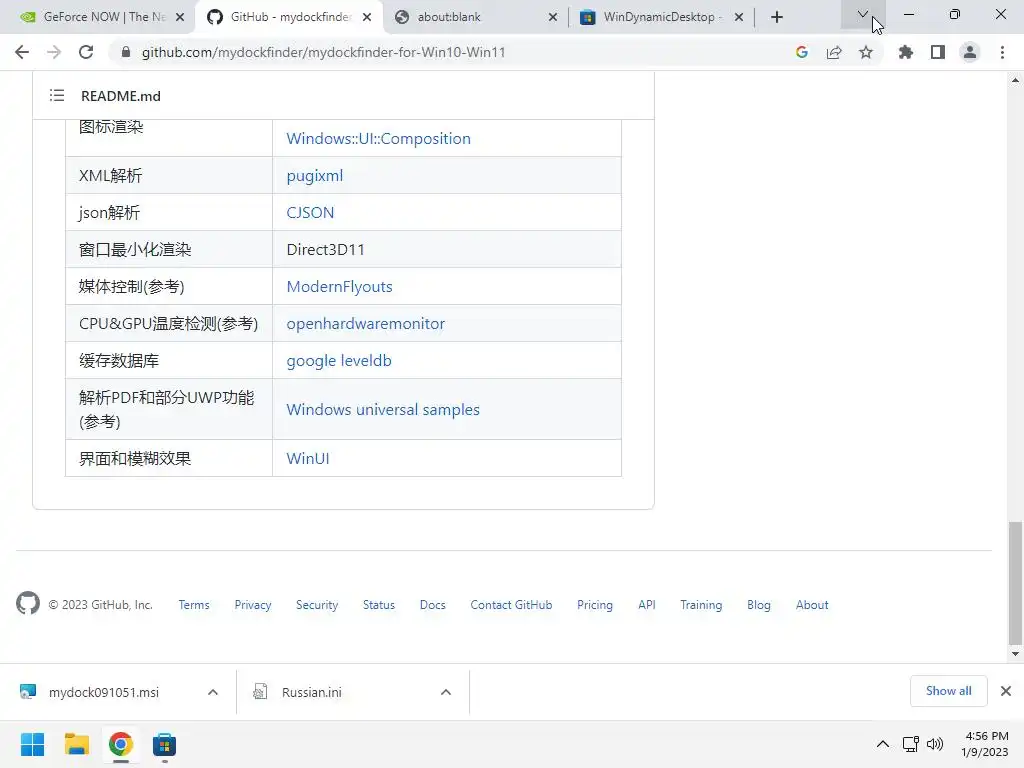Open Windows Start menu

pyautogui.click(x=33, y=744)
